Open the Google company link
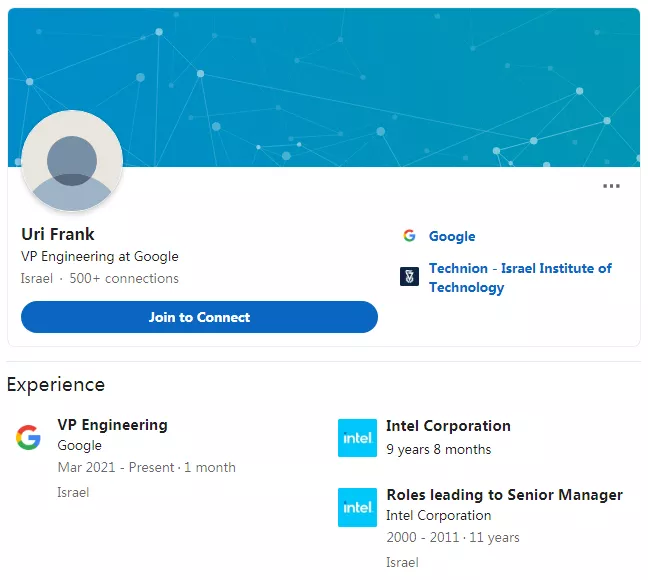Image resolution: width=648 pixels, height=580 pixels. coord(452,236)
